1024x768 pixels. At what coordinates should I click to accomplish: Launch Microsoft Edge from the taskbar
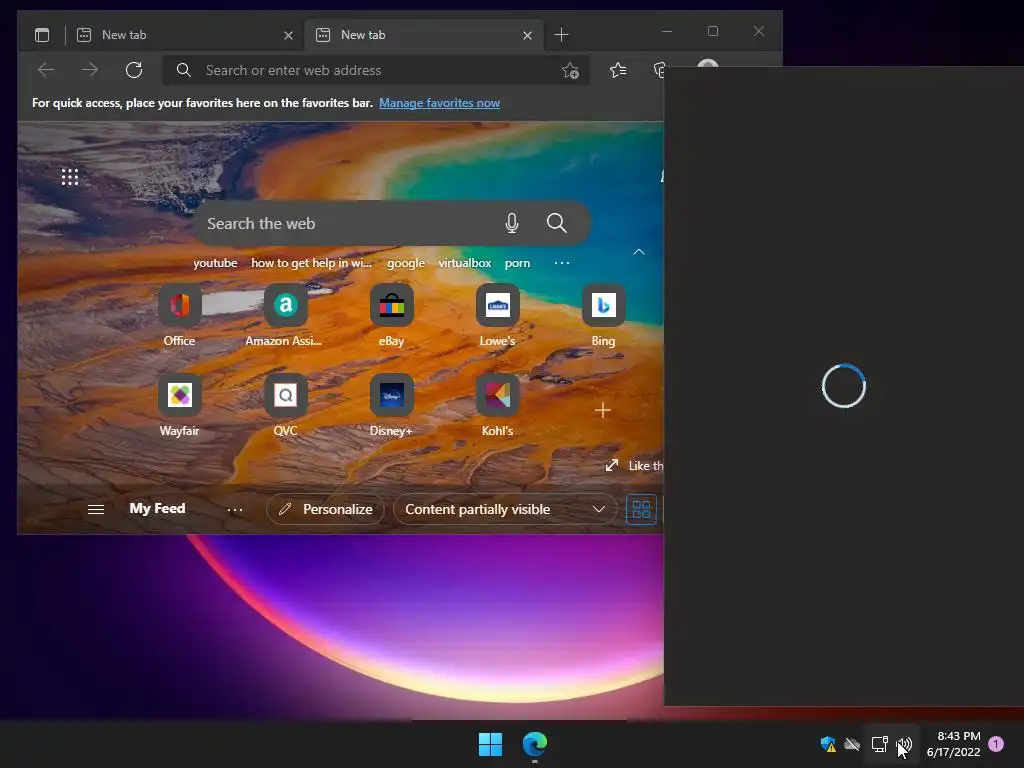[x=535, y=744]
